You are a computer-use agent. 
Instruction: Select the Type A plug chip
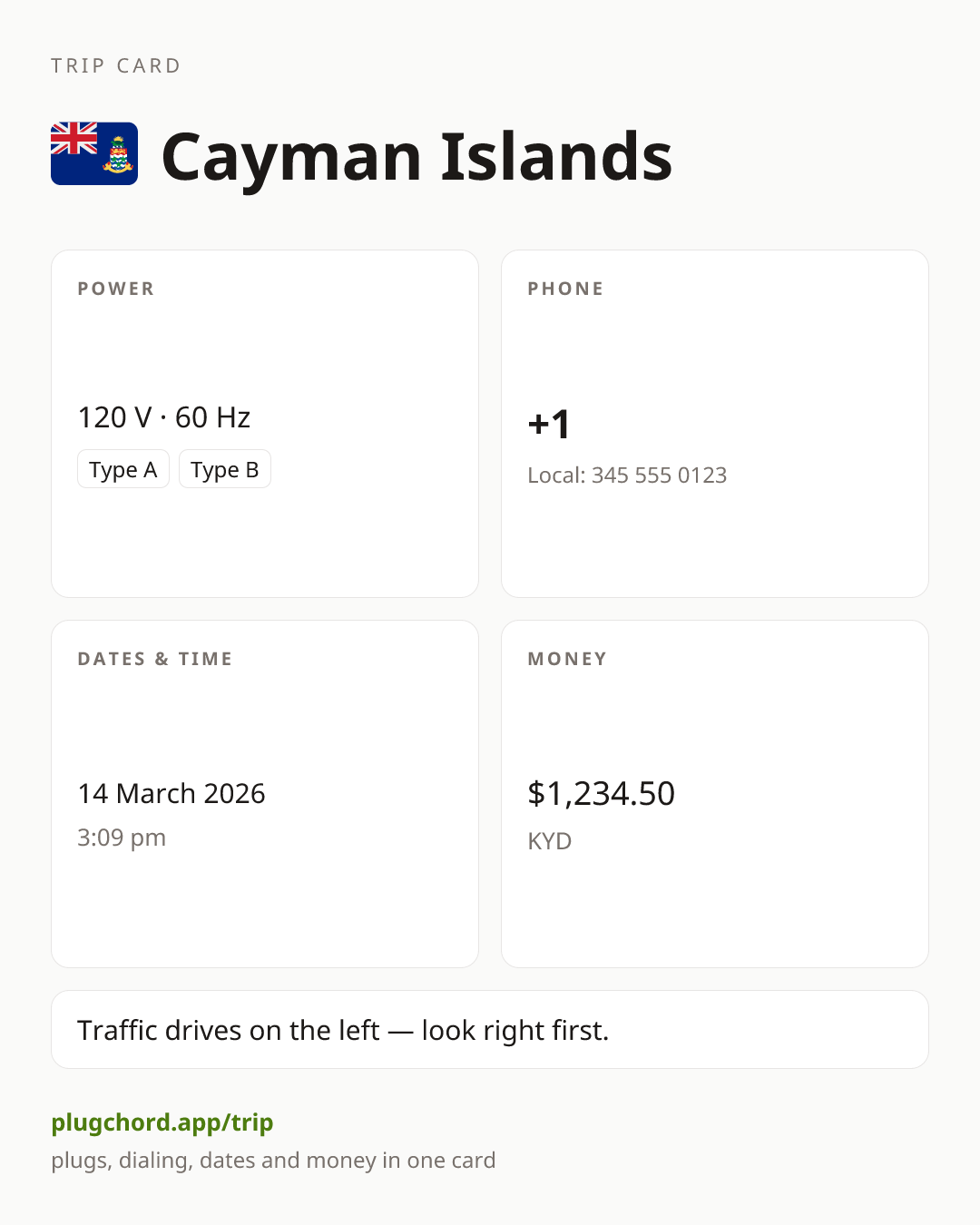[x=123, y=469]
